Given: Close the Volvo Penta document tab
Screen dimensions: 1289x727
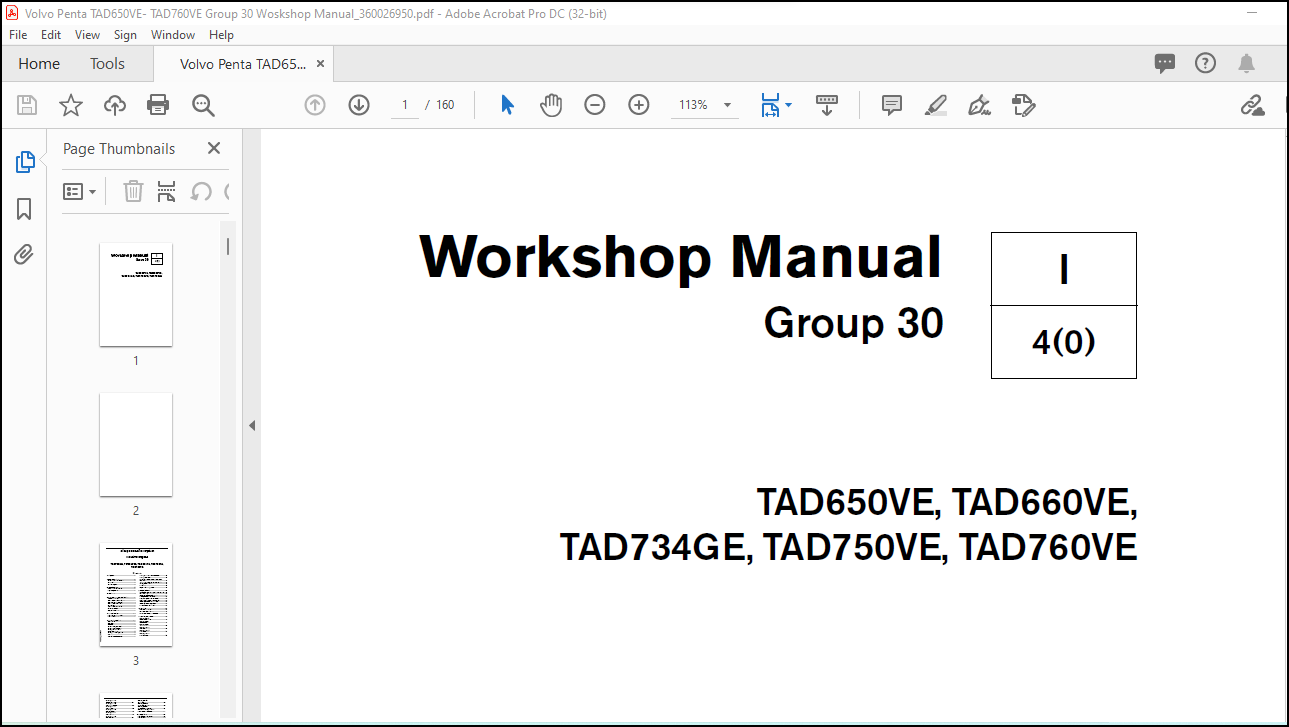Looking at the screenshot, I should 320,64.
